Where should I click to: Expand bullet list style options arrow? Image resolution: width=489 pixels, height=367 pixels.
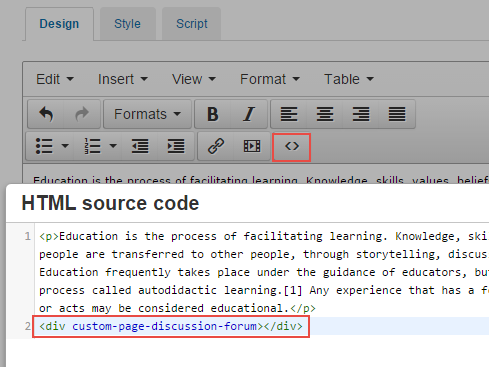coord(65,146)
